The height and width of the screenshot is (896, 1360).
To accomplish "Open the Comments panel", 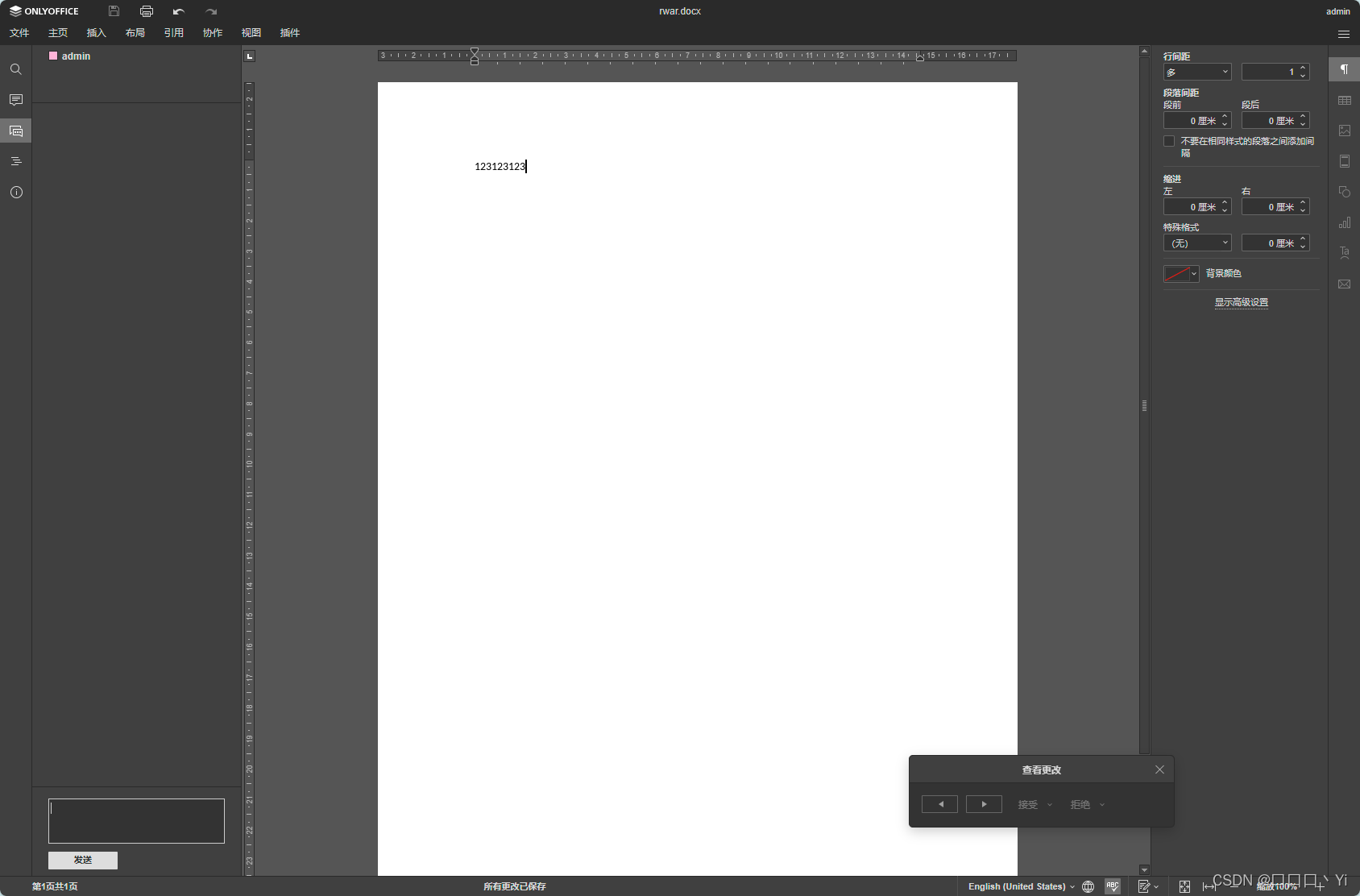I will click(15, 100).
